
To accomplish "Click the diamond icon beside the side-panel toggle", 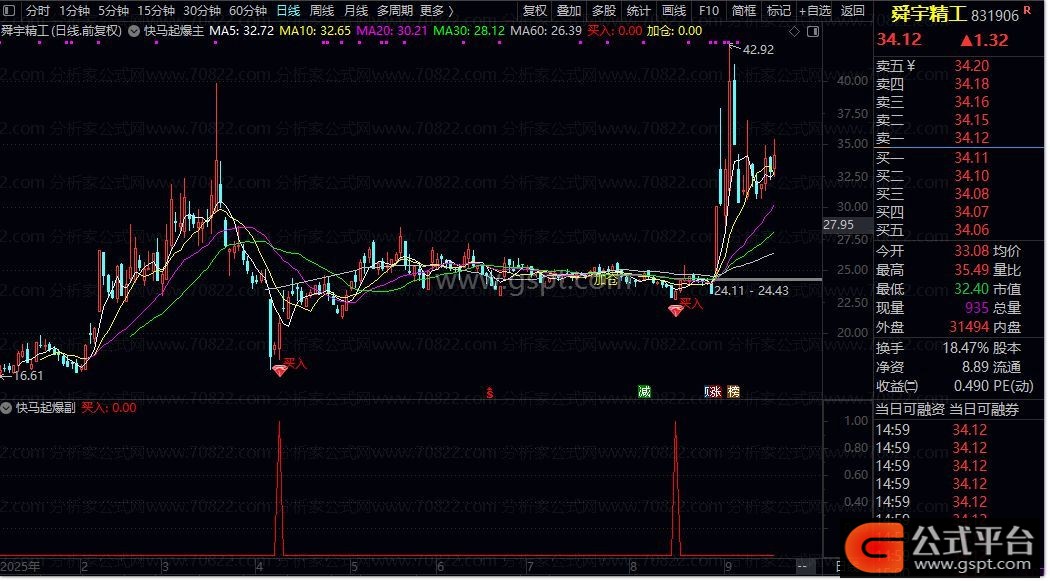I will click(x=794, y=31).
